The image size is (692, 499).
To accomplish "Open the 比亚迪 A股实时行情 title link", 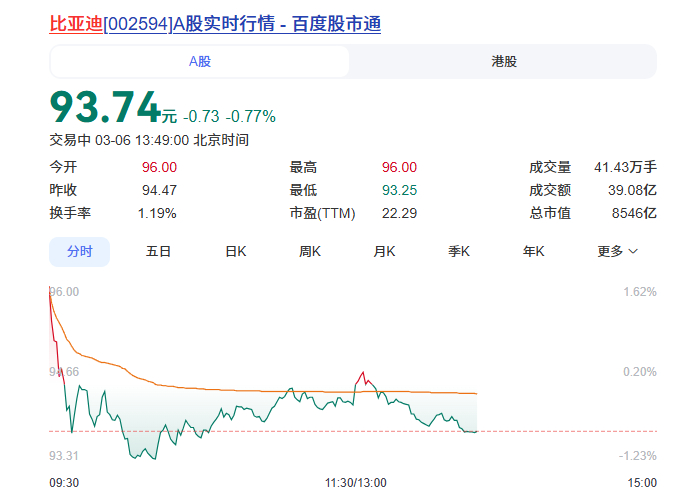I will click(215, 24).
